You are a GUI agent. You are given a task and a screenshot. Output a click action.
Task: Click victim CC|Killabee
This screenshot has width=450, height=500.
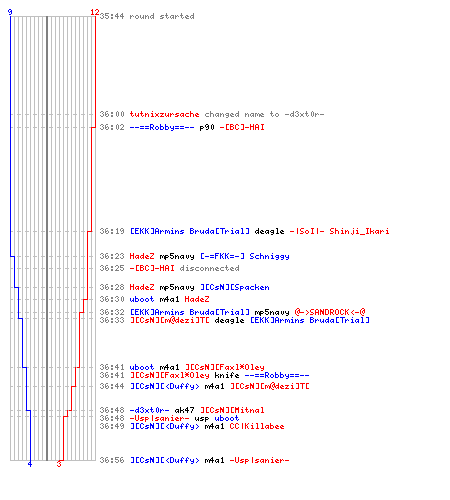click(x=257, y=426)
